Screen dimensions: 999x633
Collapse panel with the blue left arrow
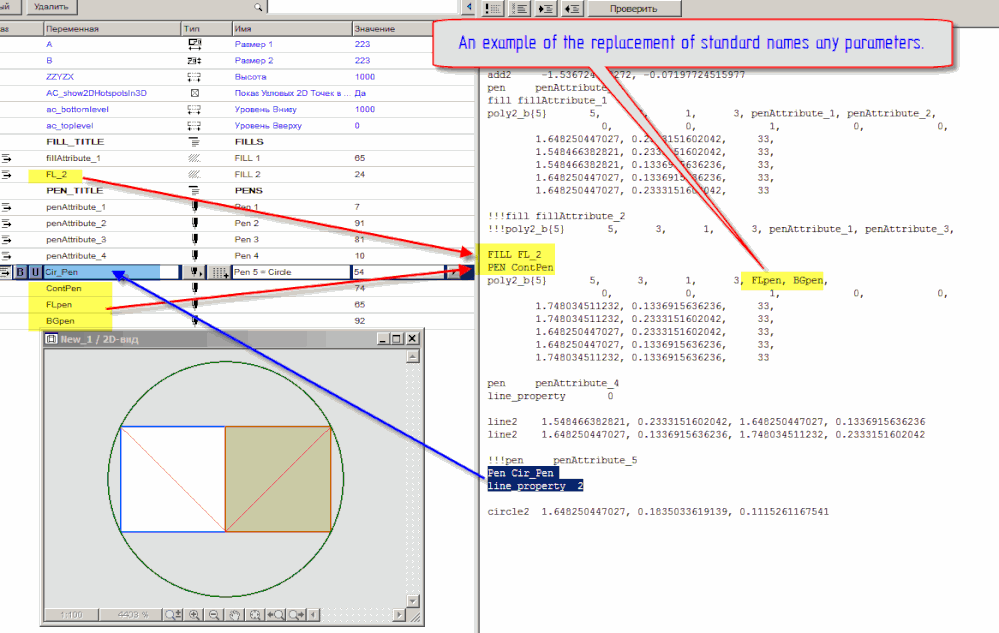(469, 8)
